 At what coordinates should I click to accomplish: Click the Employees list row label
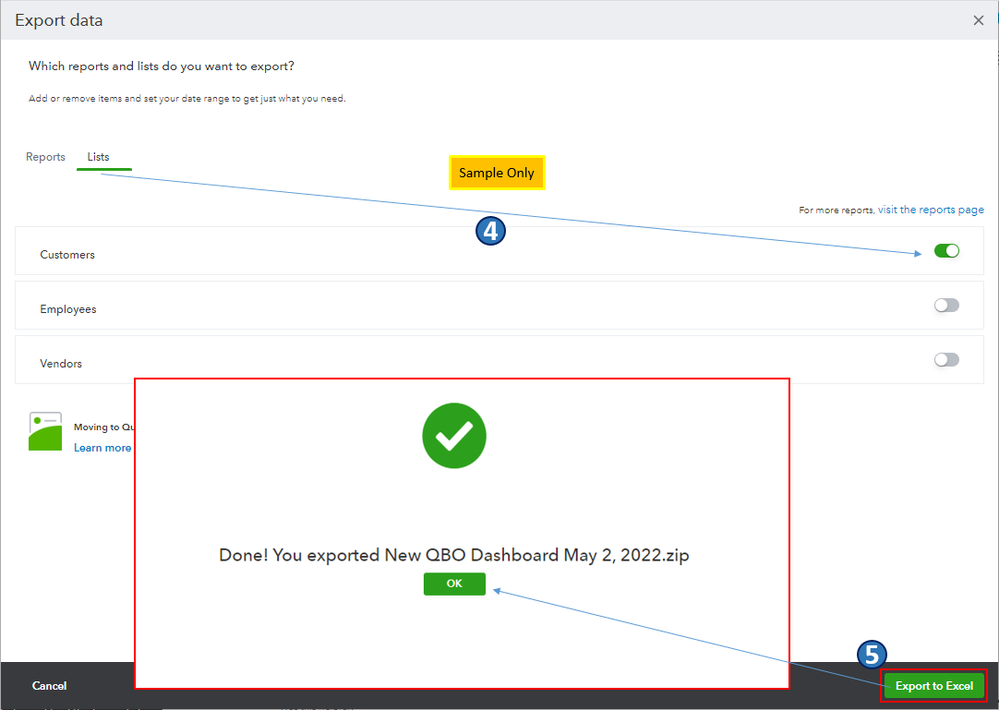coord(68,309)
